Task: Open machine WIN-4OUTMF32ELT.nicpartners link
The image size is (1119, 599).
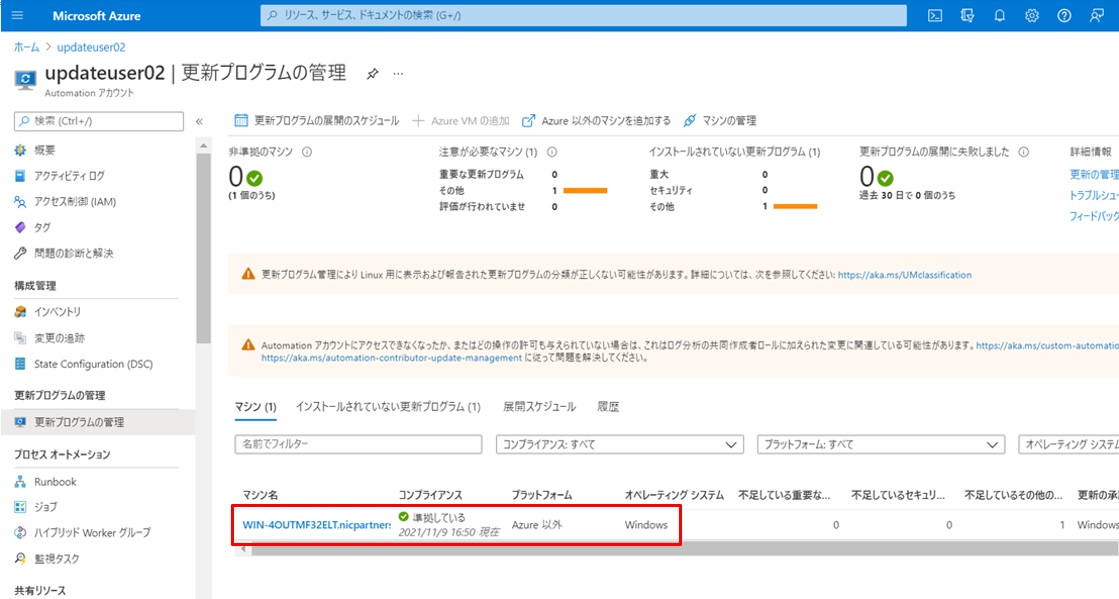Action: (317, 525)
